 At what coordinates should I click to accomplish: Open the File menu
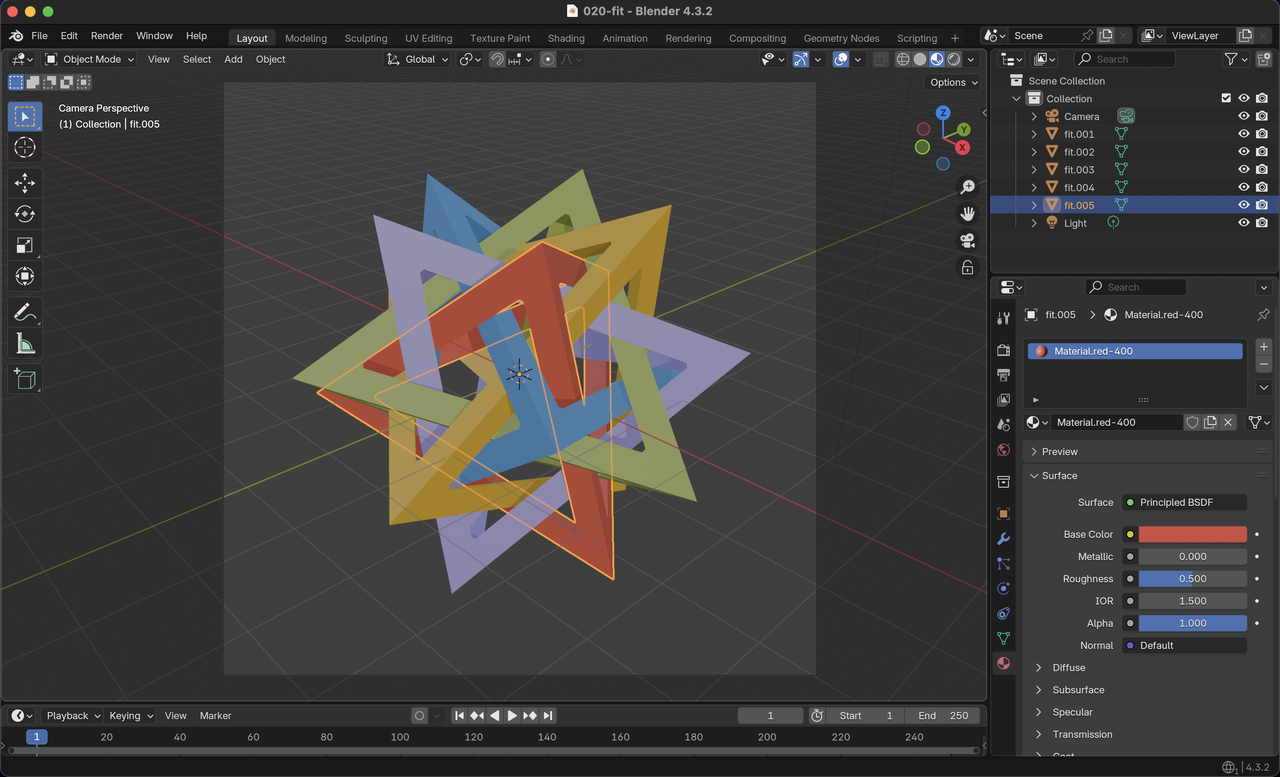(x=39, y=36)
